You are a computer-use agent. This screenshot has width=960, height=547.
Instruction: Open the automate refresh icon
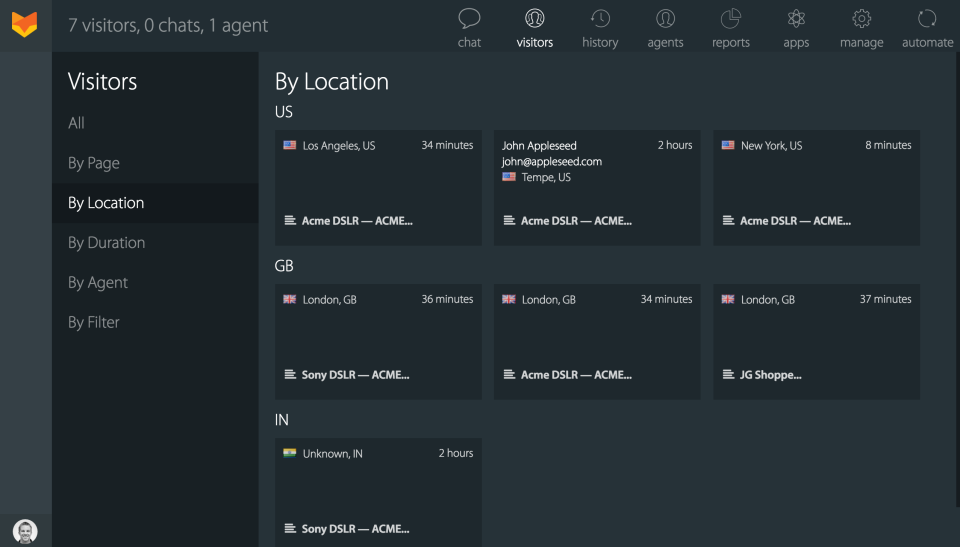click(927, 19)
